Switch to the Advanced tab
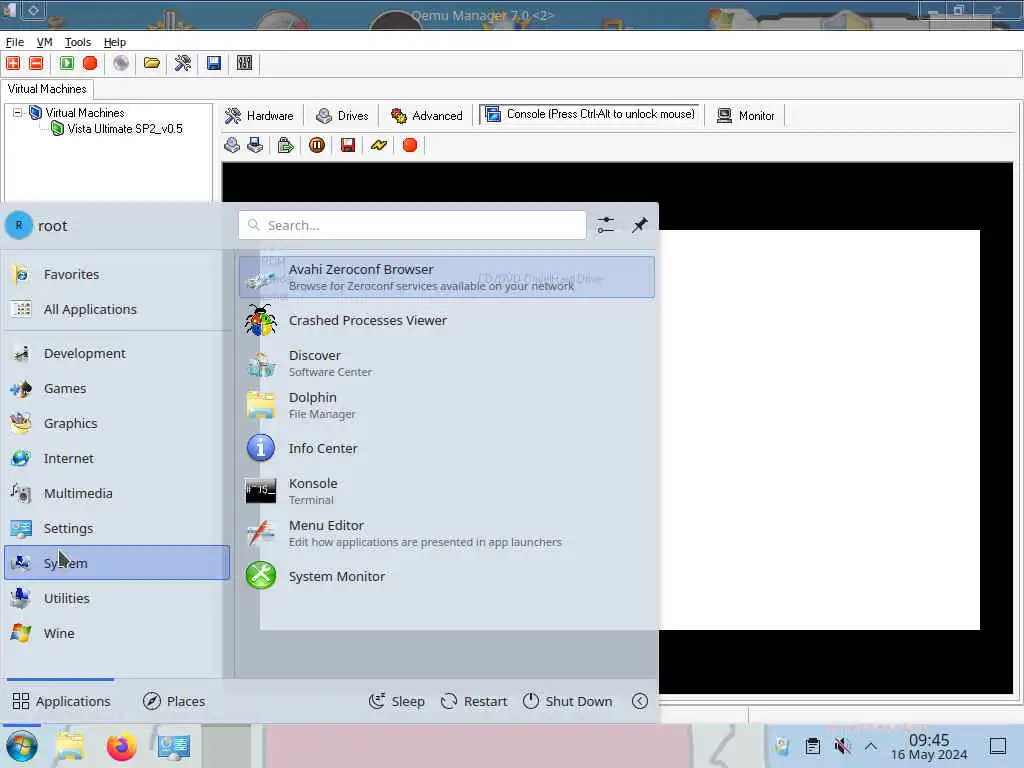This screenshot has height=768, width=1024. tap(426, 116)
